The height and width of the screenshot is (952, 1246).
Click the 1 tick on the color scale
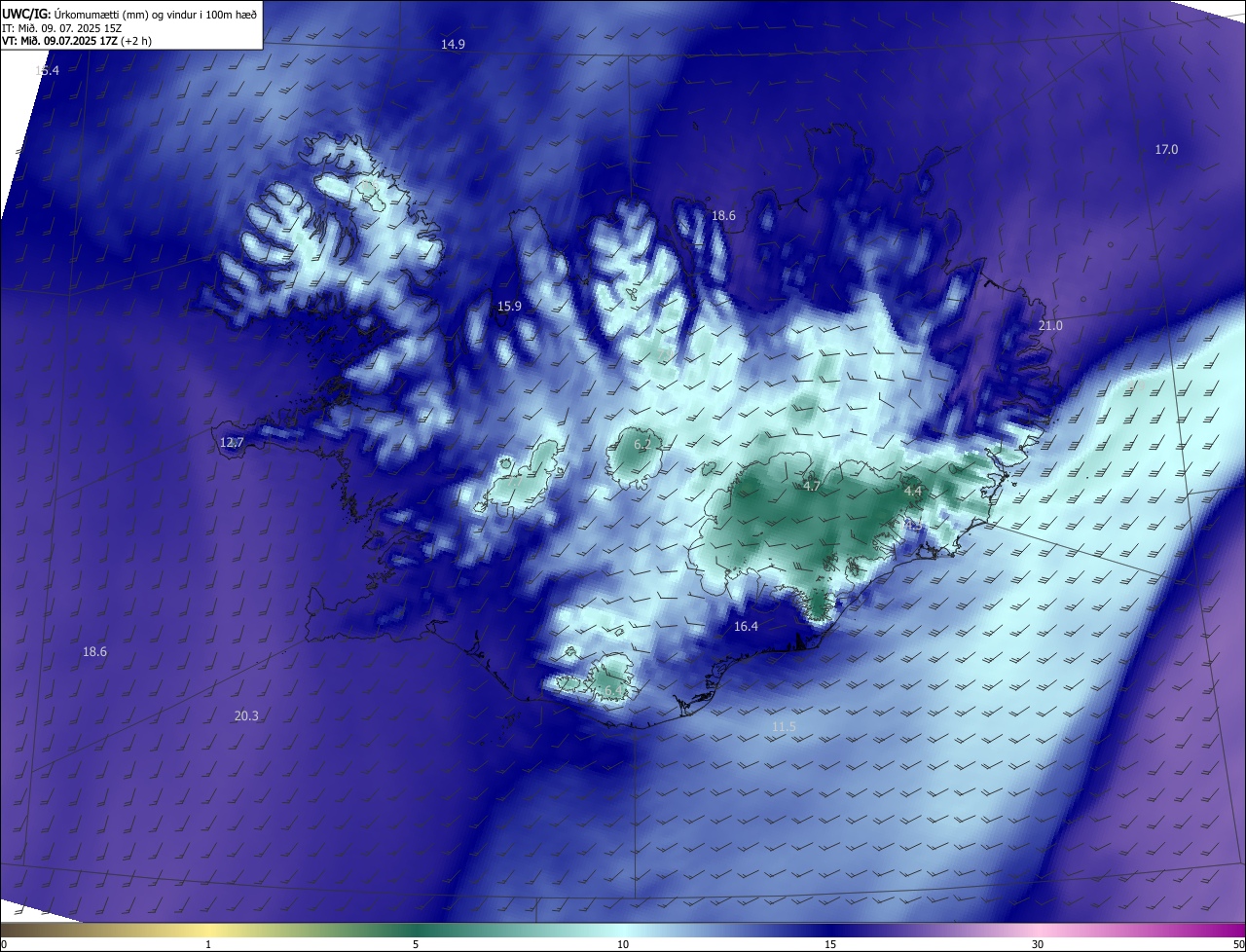coord(208,945)
